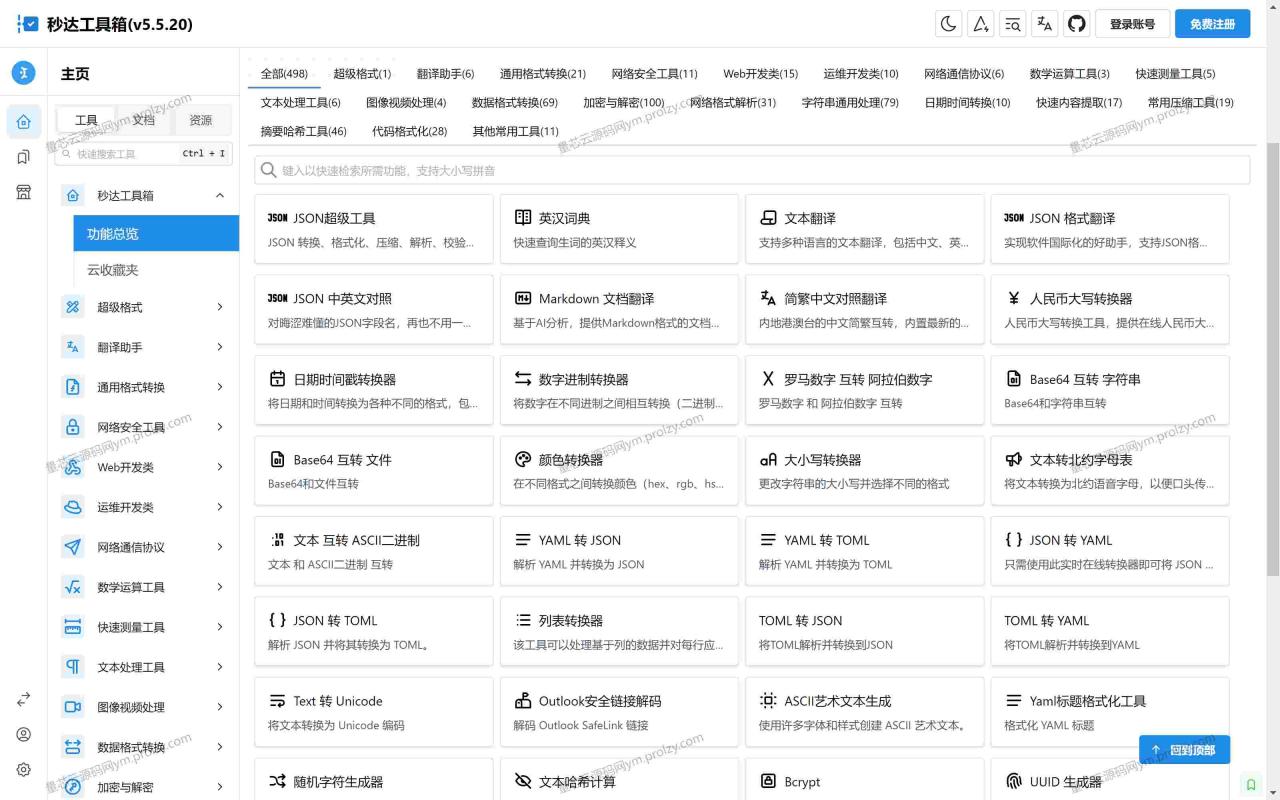This screenshot has width=1280, height=800.
Task: Click the 通用格式转换 sidebar icon
Action: [x=72, y=387]
